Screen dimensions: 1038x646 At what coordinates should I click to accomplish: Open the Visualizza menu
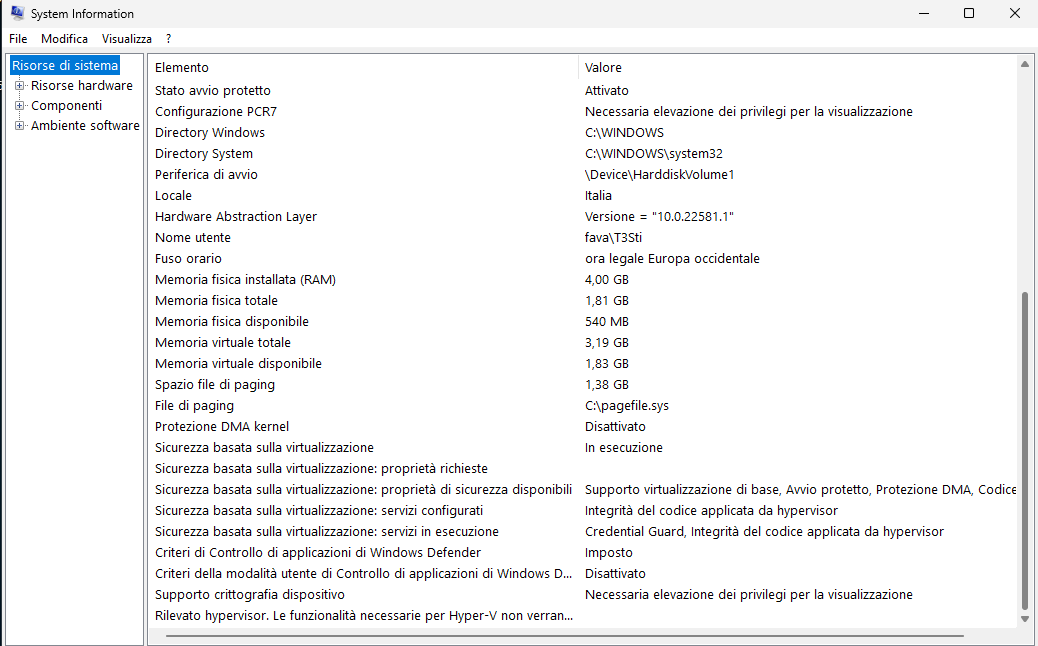[x=126, y=39]
